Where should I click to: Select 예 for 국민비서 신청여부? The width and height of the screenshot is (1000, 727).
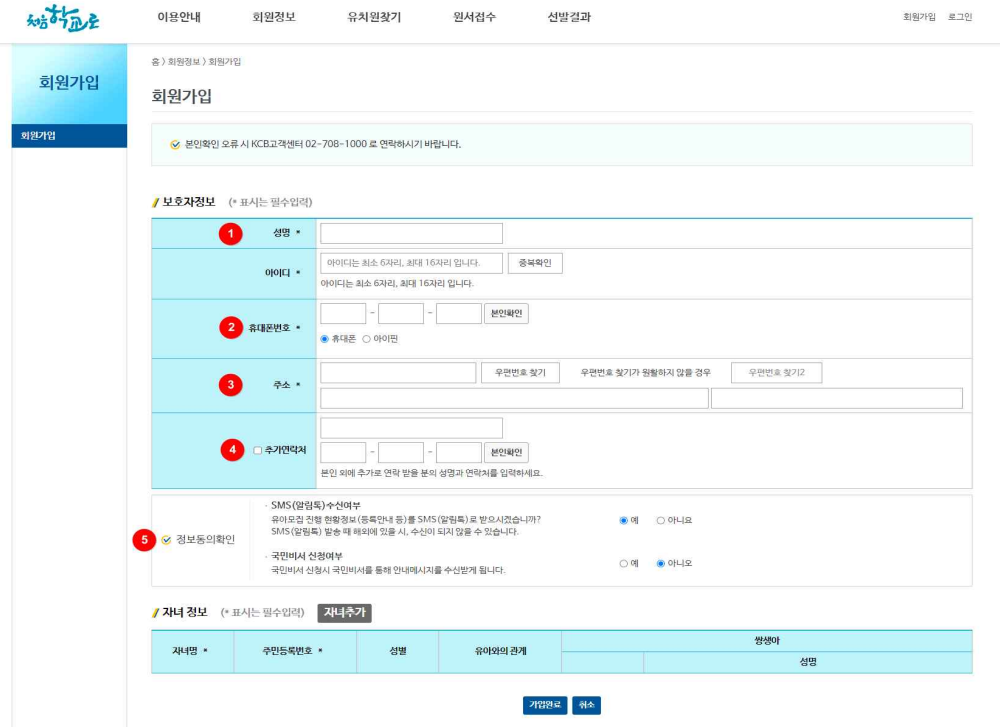(624, 564)
